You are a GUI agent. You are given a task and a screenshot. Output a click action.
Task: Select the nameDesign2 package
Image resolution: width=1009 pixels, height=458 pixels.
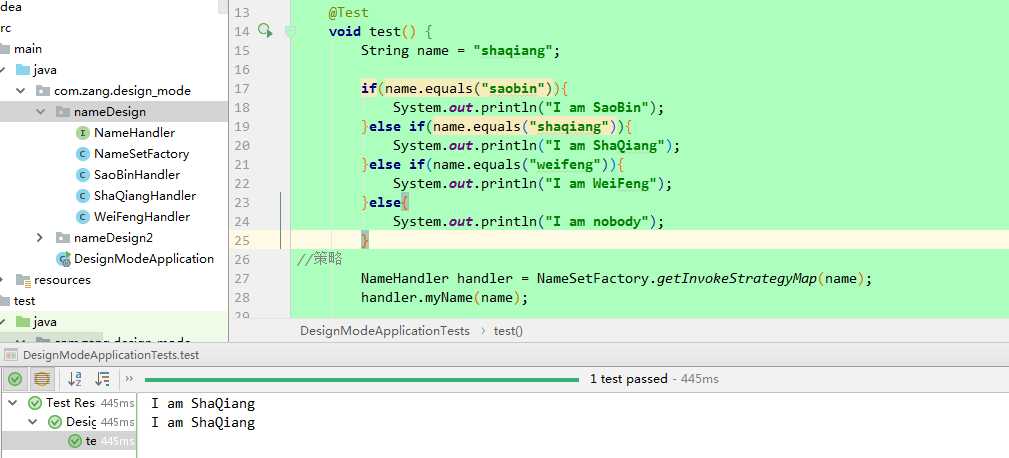pos(113,237)
